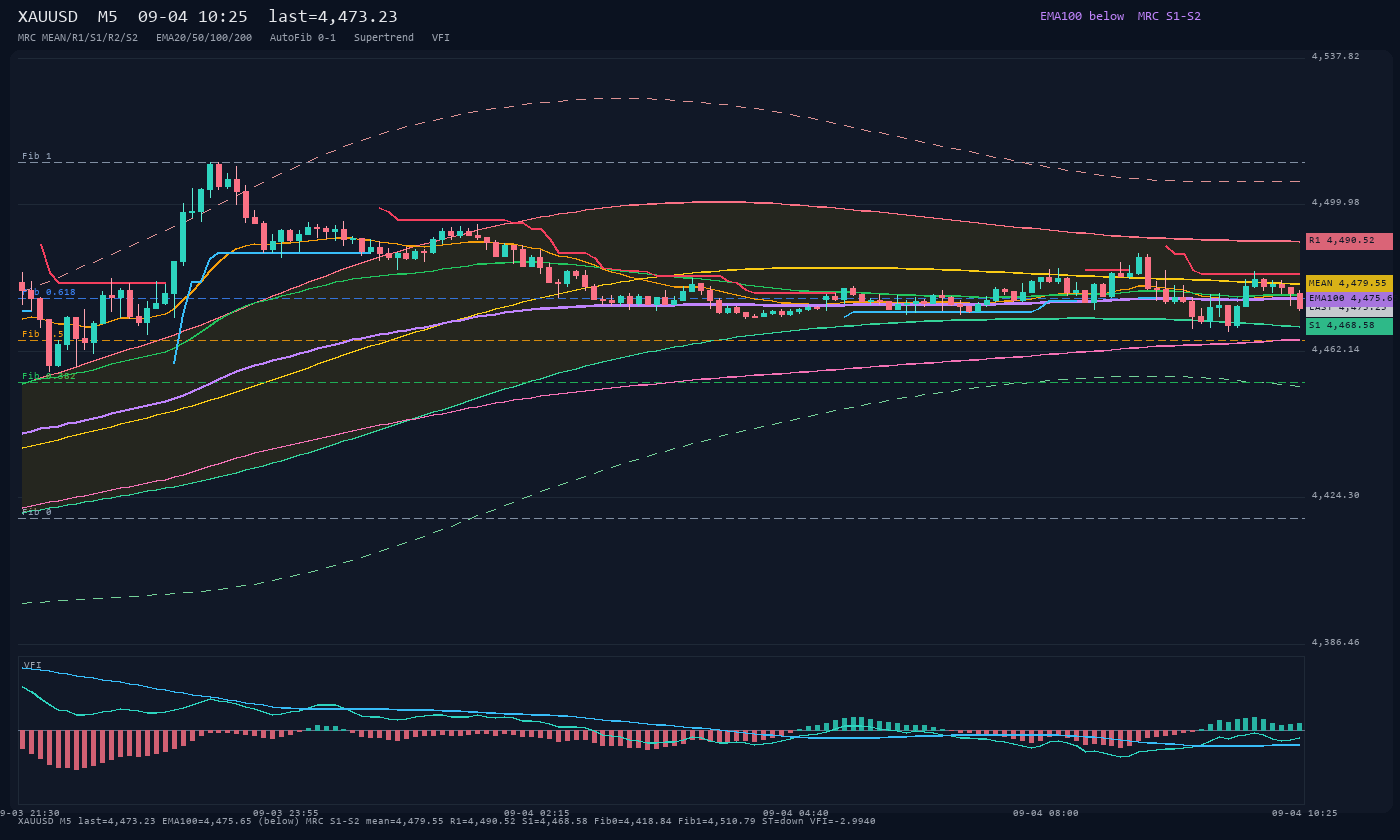Click the 'Fib 0.382' level label
Screen dimensions: 1400x840
pos(49,376)
